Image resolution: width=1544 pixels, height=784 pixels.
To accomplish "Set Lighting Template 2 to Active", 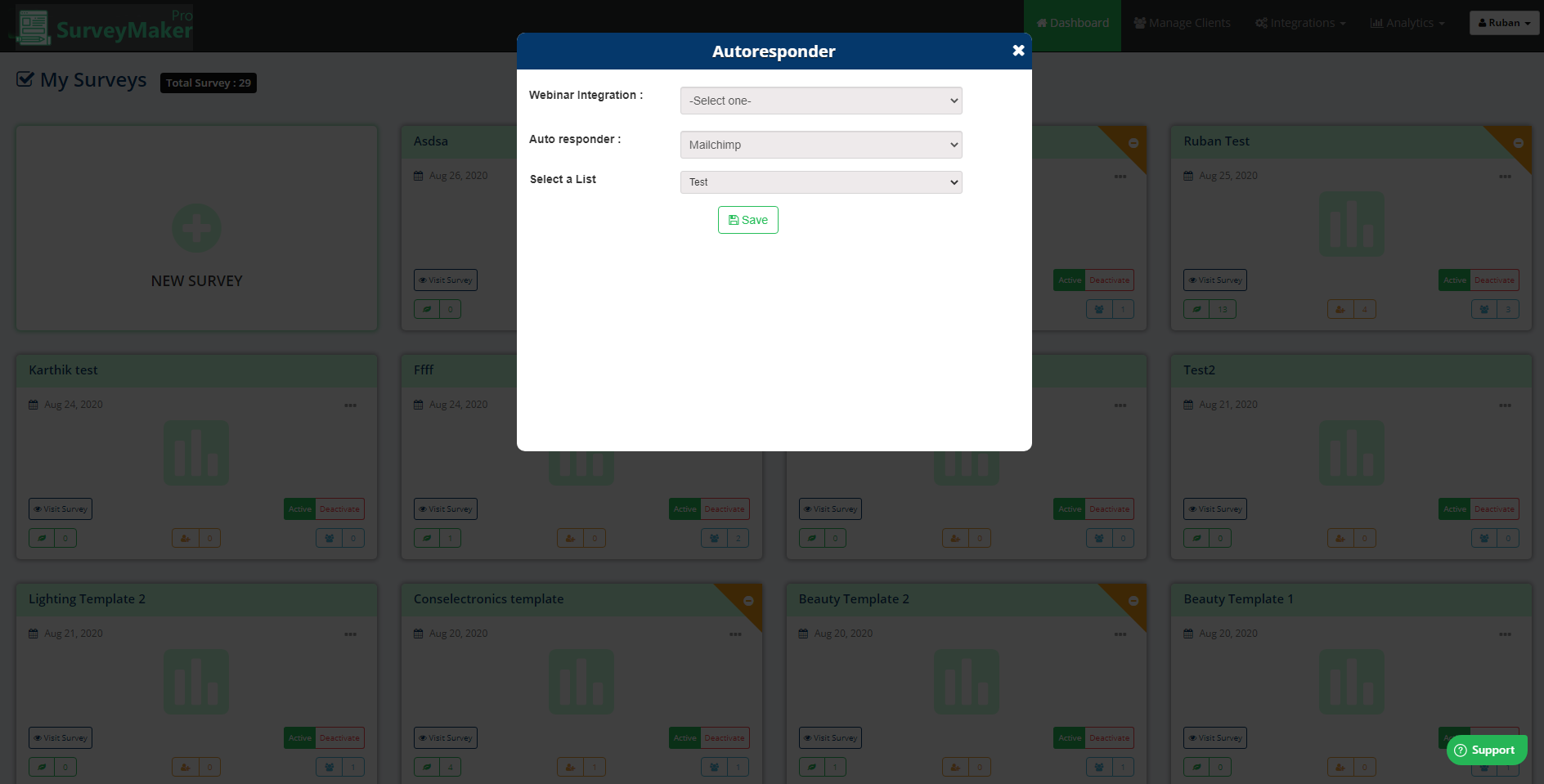I will coord(300,737).
